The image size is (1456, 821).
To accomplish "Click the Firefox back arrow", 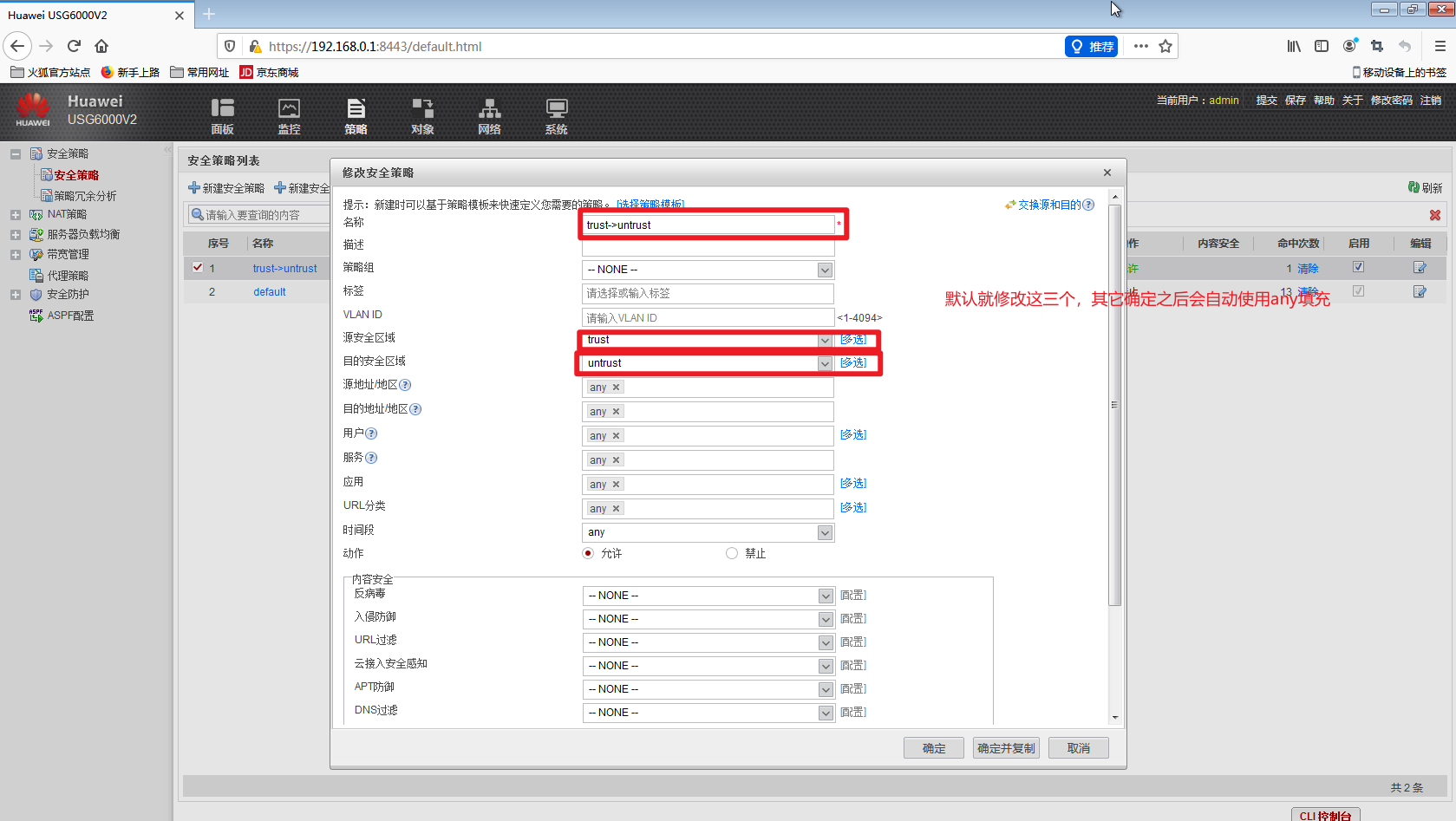I will pos(17,46).
